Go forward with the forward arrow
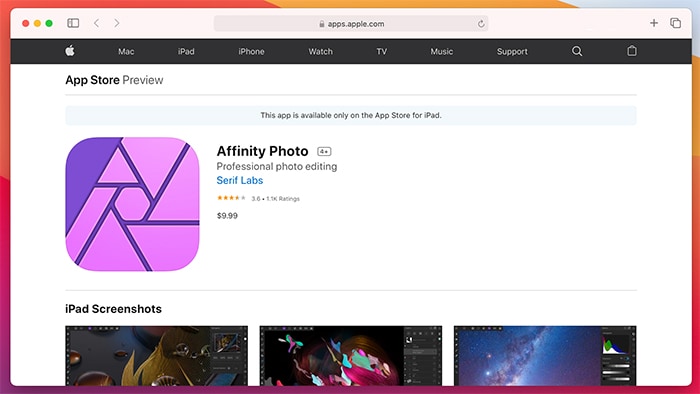This screenshot has height=394, width=700. [x=117, y=23]
